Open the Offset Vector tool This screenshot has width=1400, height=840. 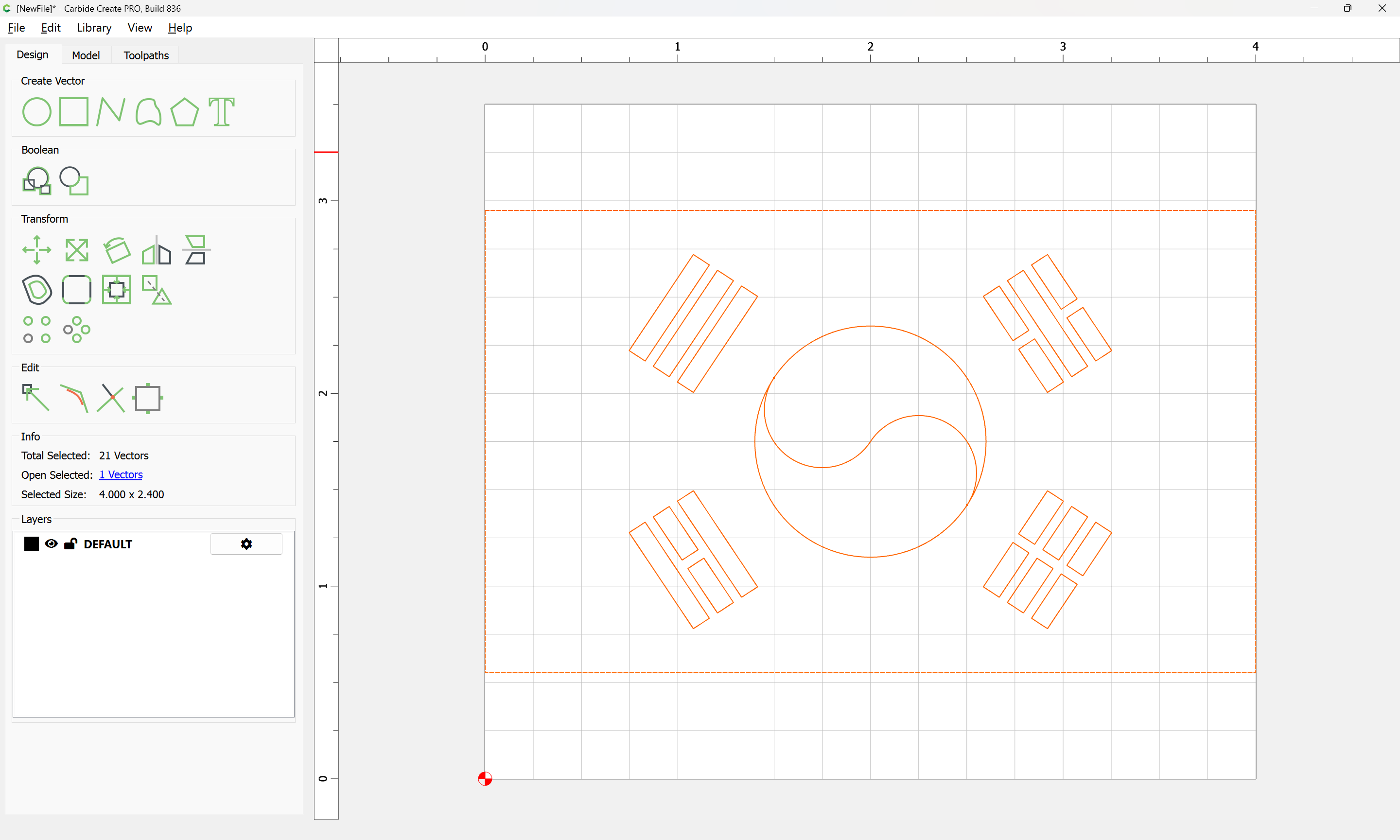click(37, 290)
